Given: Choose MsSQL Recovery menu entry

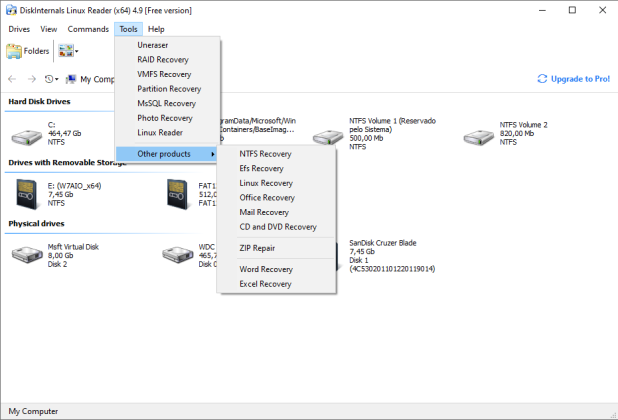Looking at the screenshot, I should (168, 103).
